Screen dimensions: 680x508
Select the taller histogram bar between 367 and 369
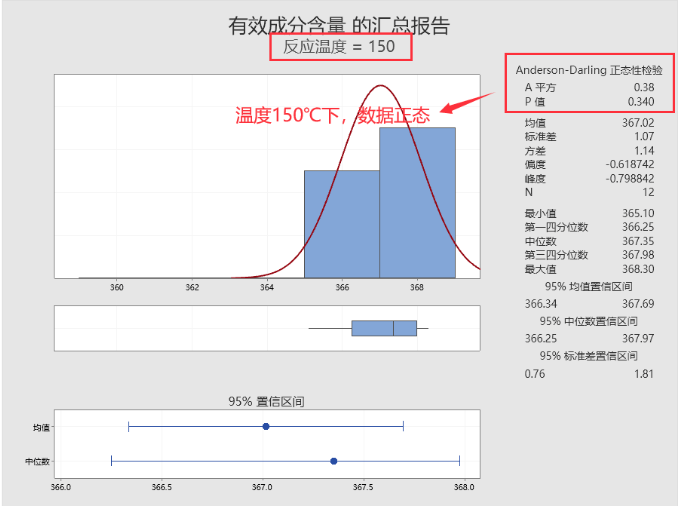click(x=417, y=202)
